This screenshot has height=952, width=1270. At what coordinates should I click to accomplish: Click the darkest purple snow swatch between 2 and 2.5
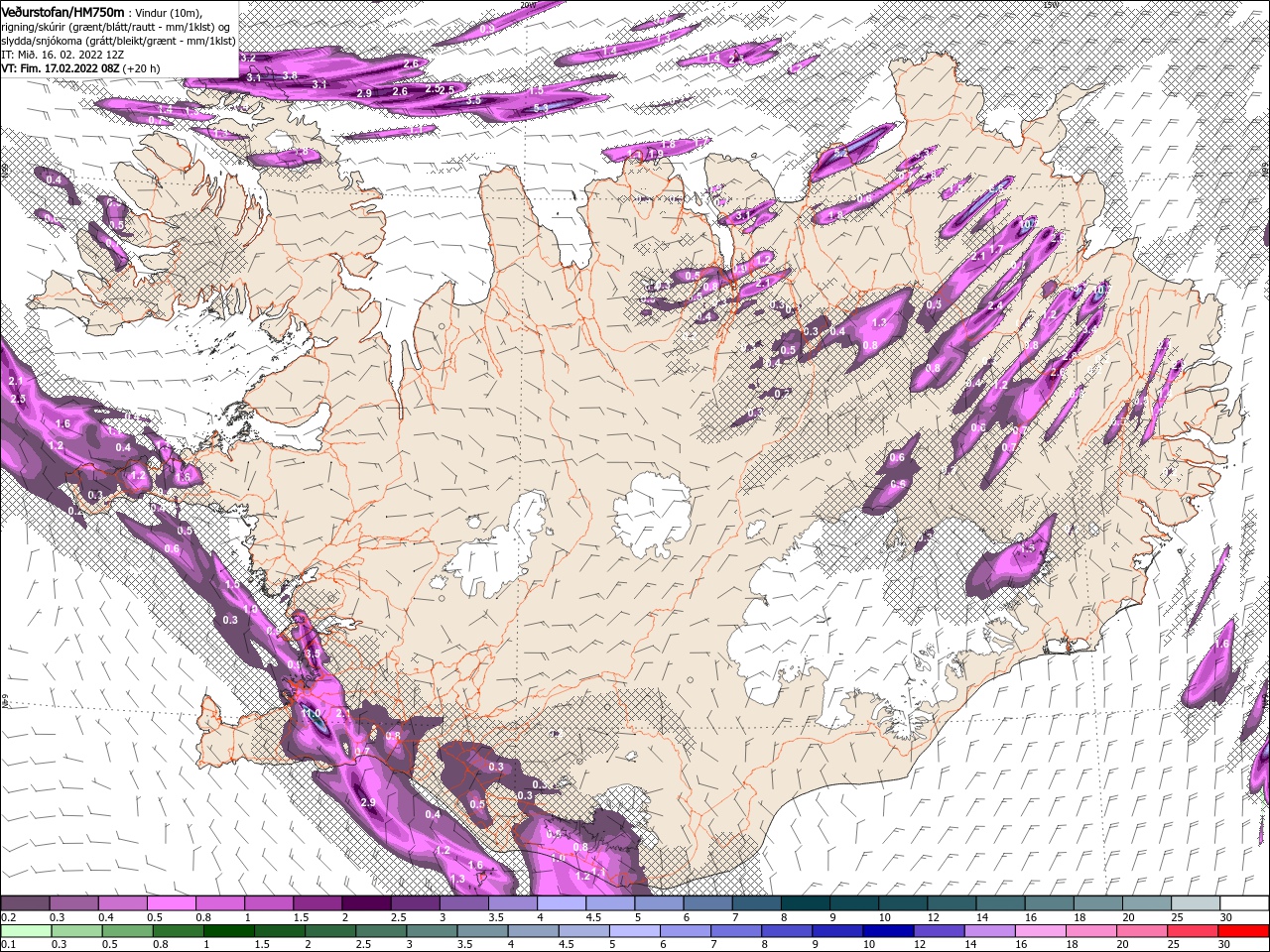[x=366, y=903]
